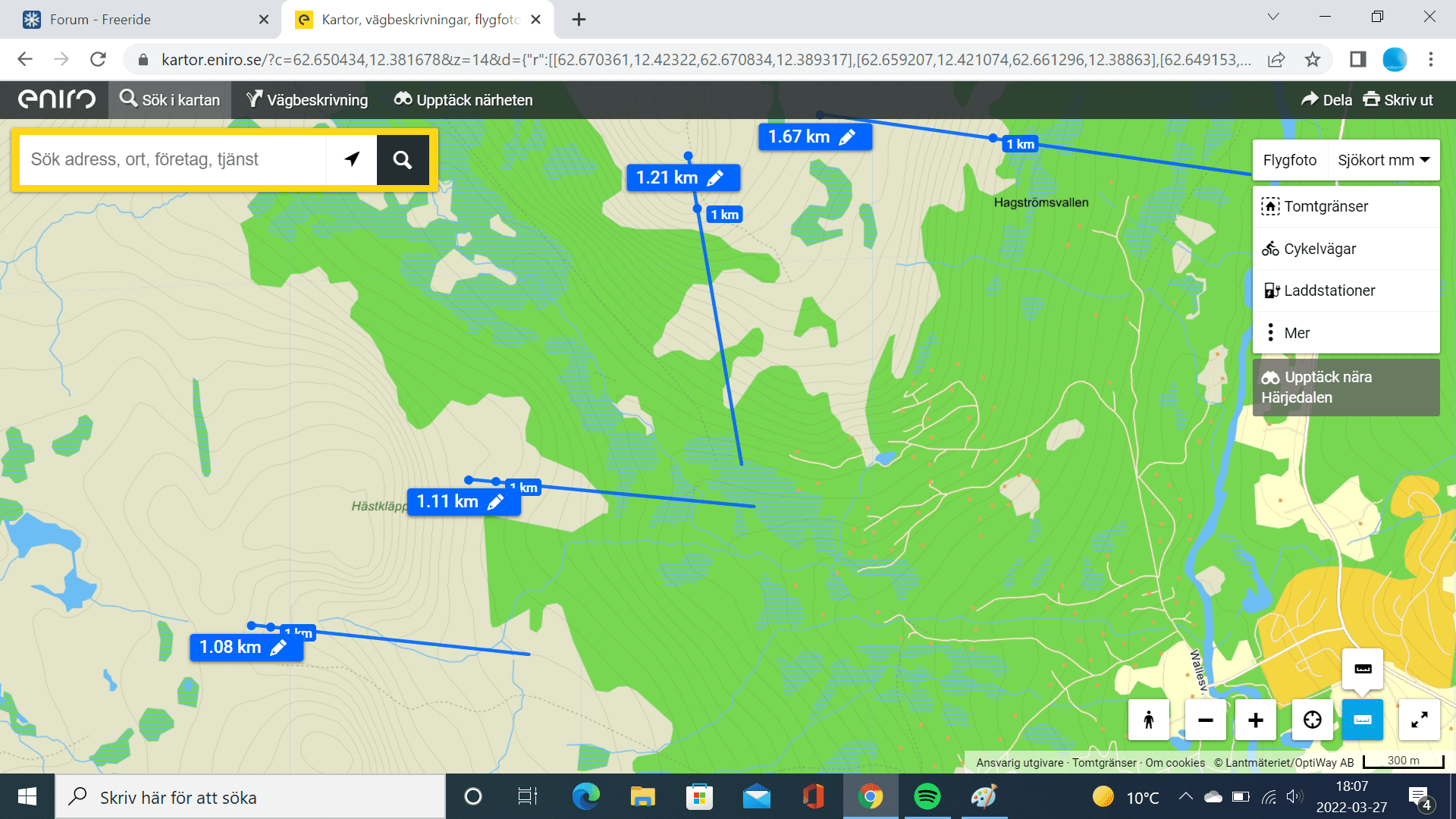Edit the 1.67 km measurement pencil
Image resolution: width=1456 pixels, height=819 pixels.
847,137
